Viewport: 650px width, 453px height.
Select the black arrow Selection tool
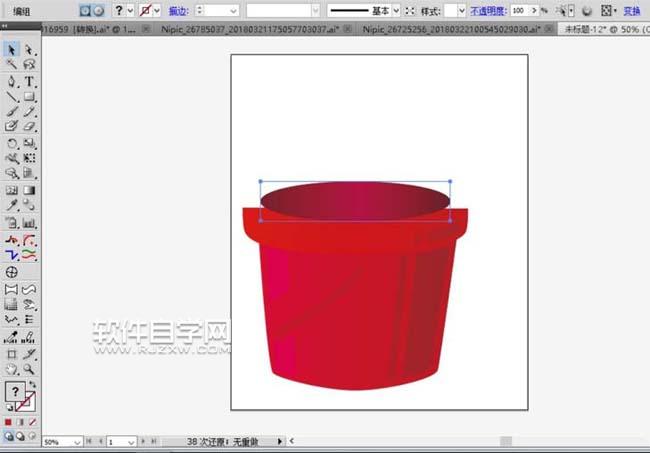point(11,49)
